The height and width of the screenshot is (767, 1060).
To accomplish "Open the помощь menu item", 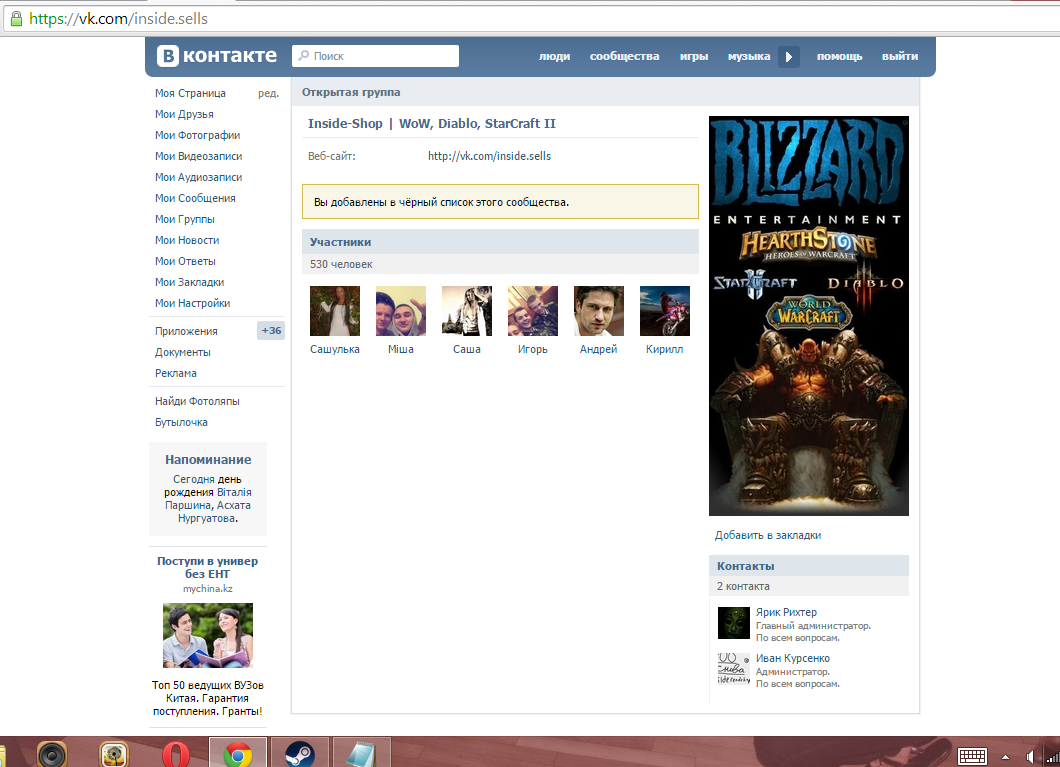I will pyautogui.click(x=839, y=56).
